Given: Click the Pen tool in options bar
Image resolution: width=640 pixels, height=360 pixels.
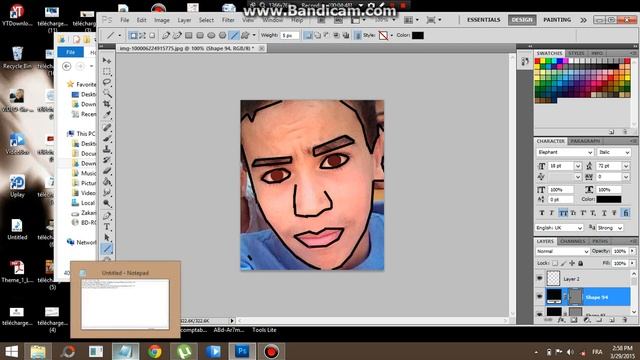Looking at the screenshot, I should click(166, 36).
